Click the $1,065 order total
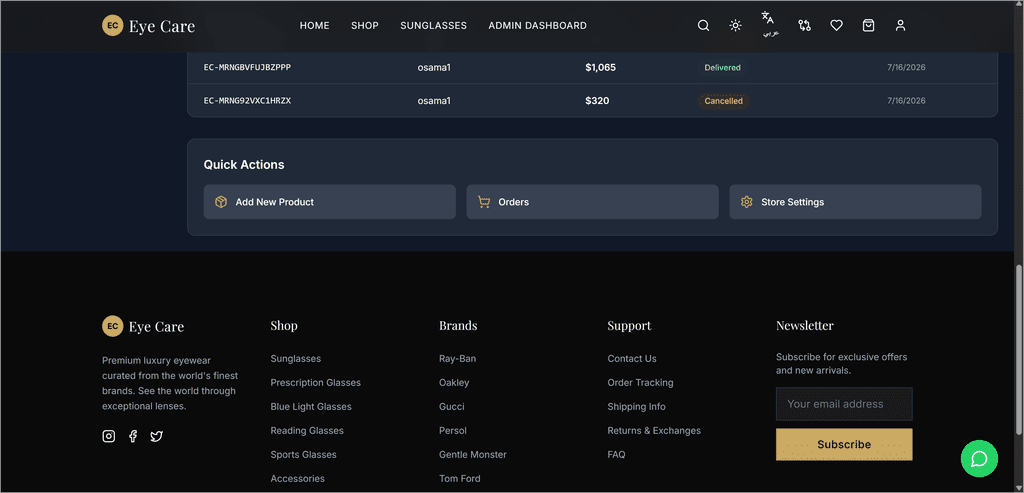 click(601, 67)
